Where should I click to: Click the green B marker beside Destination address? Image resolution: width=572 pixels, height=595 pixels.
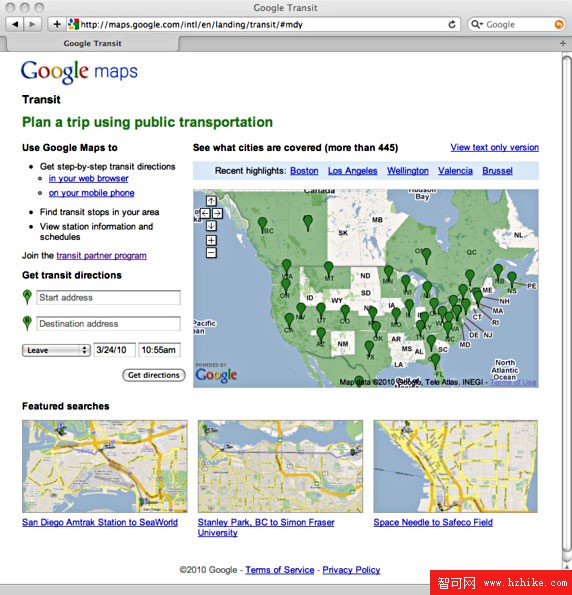pyautogui.click(x=27, y=323)
